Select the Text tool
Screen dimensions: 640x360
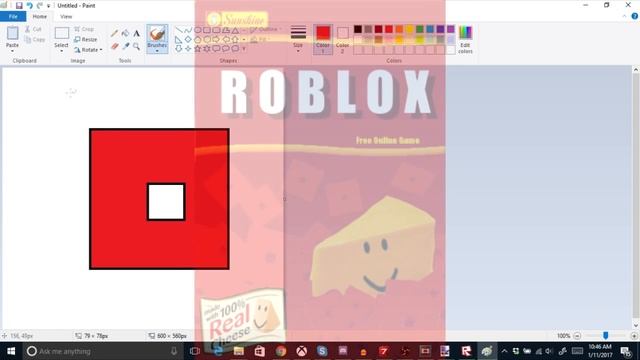point(136,34)
